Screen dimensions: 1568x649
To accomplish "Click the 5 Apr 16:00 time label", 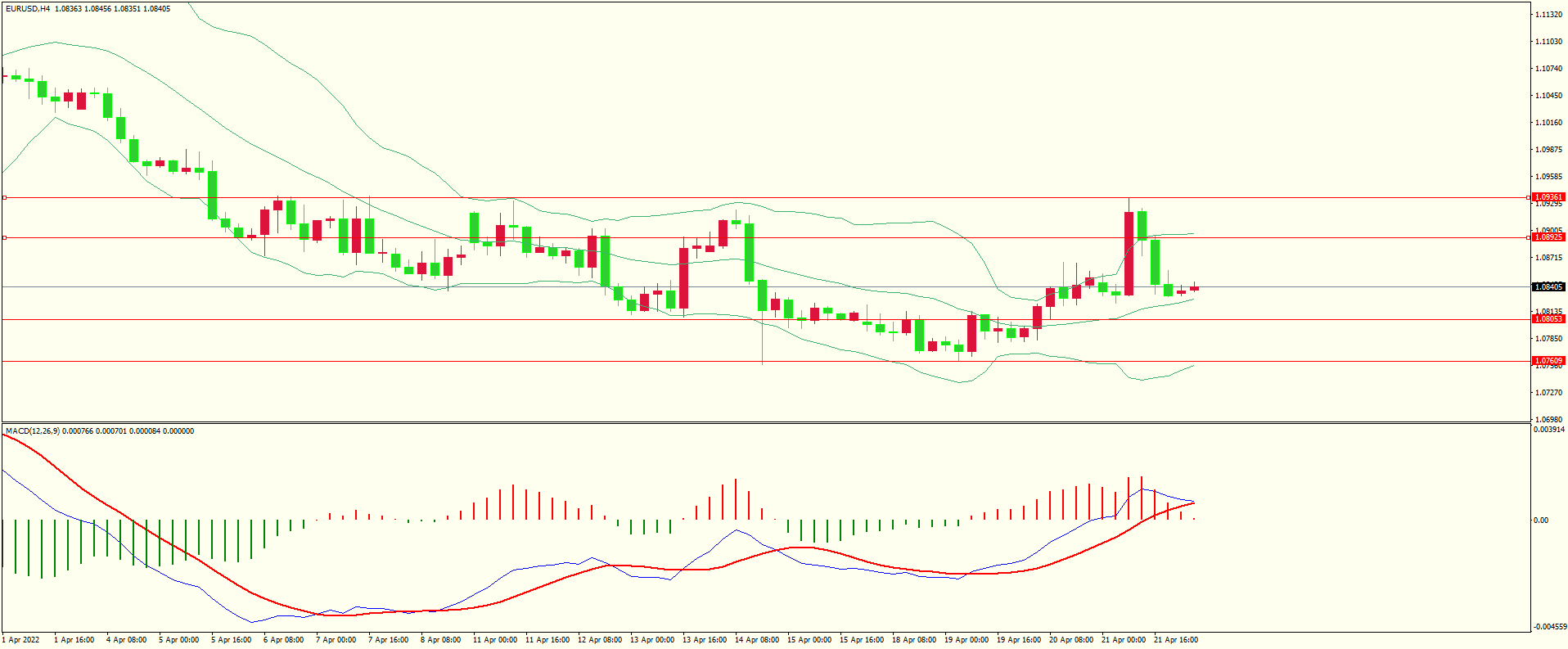I will [232, 640].
